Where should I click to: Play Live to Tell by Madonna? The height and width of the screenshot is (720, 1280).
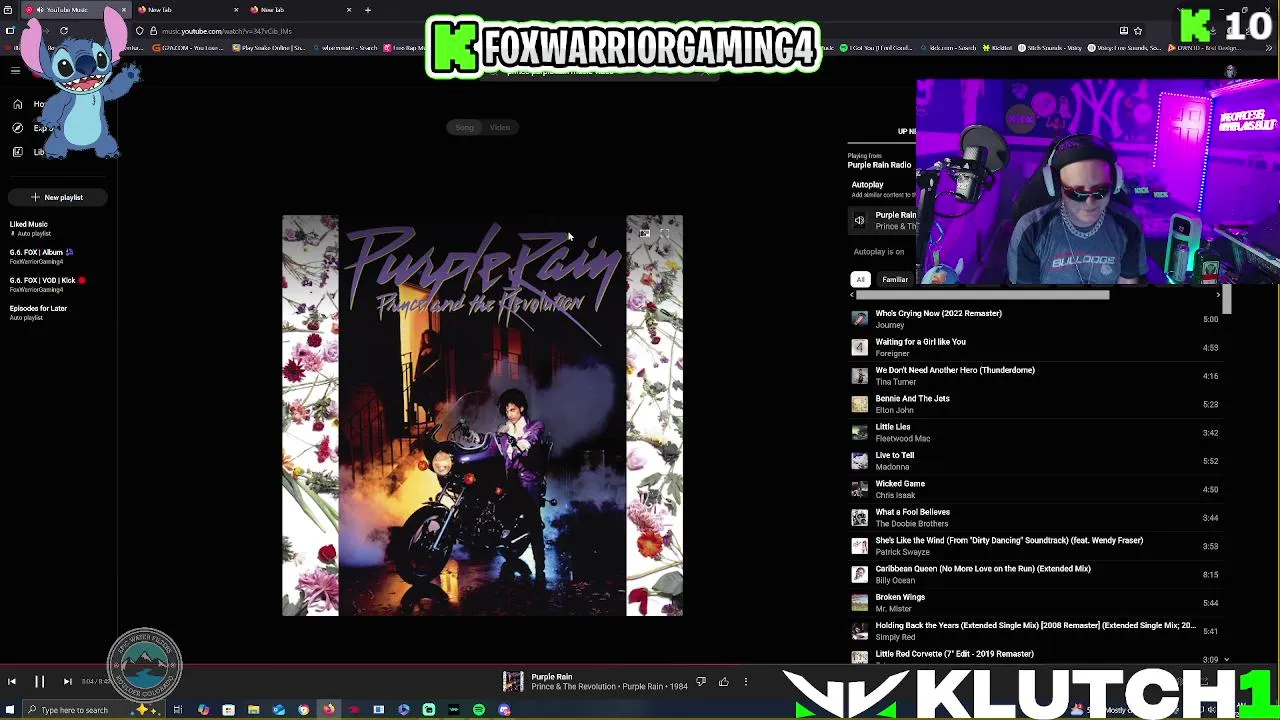click(1034, 461)
